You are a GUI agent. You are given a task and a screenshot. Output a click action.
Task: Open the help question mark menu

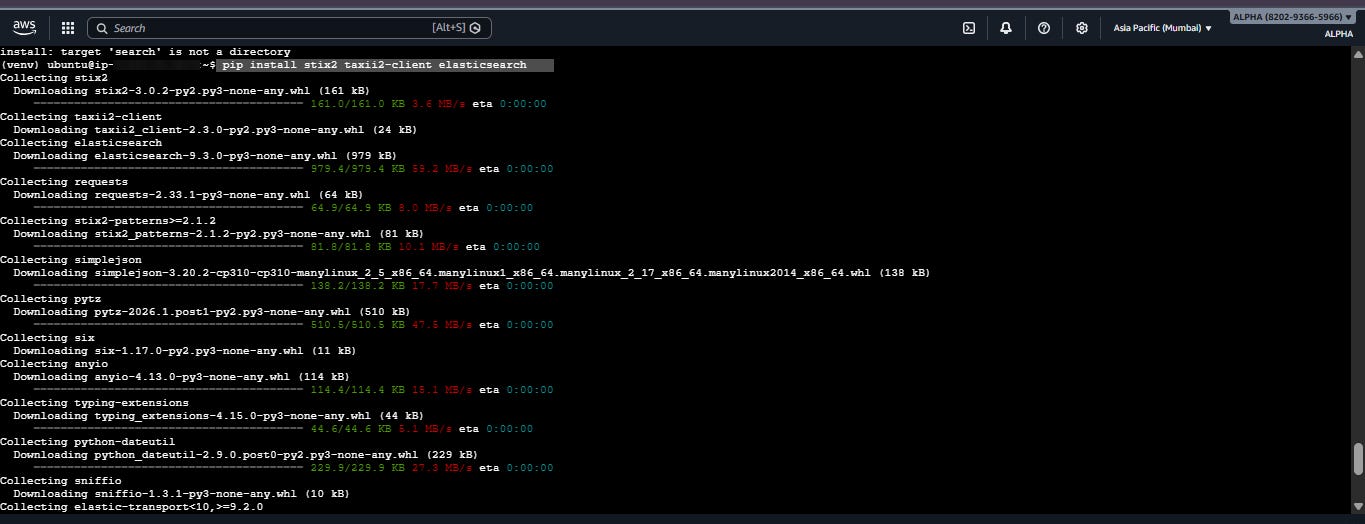click(x=1044, y=28)
